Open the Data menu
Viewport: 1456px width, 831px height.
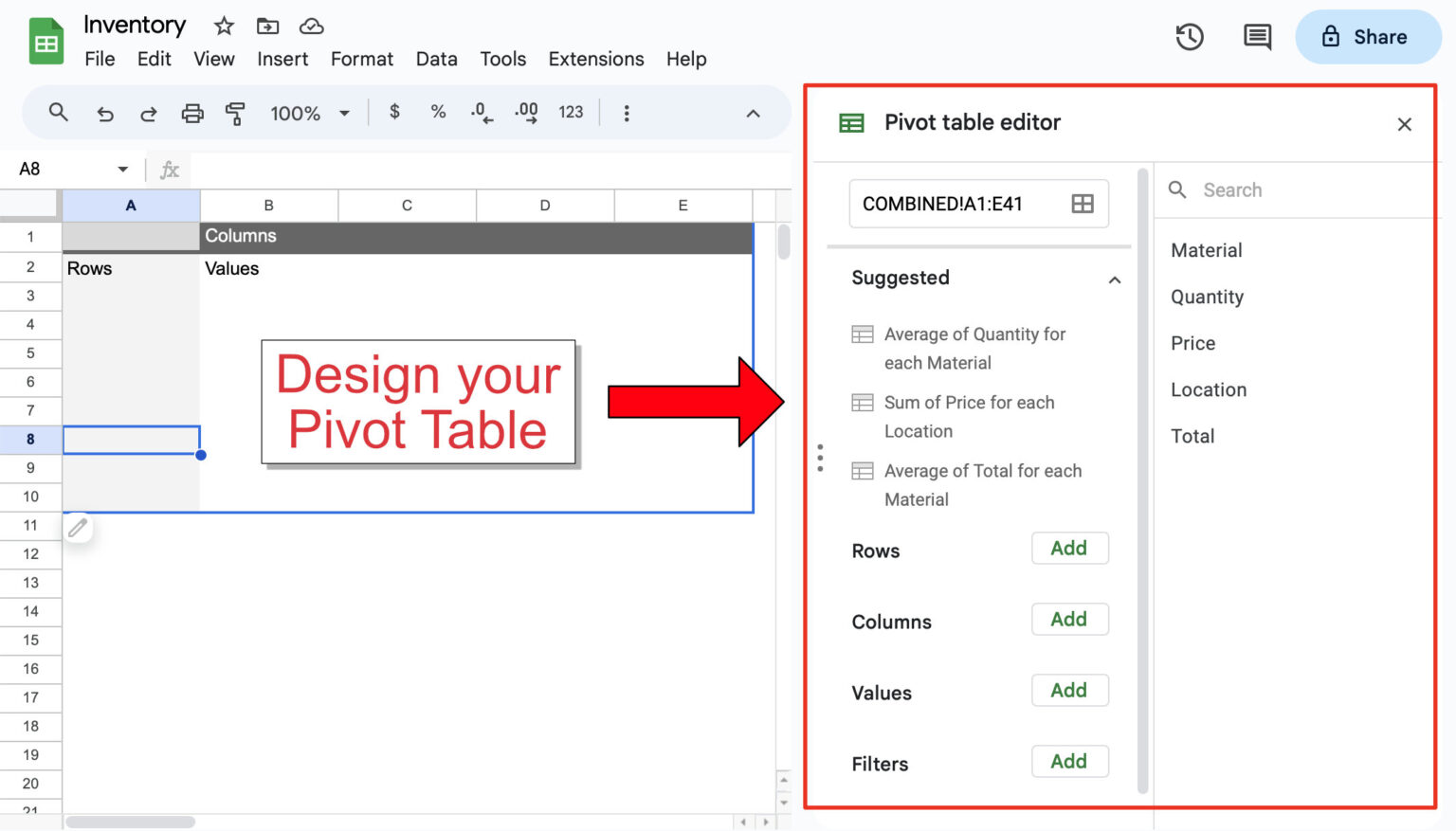(x=437, y=59)
